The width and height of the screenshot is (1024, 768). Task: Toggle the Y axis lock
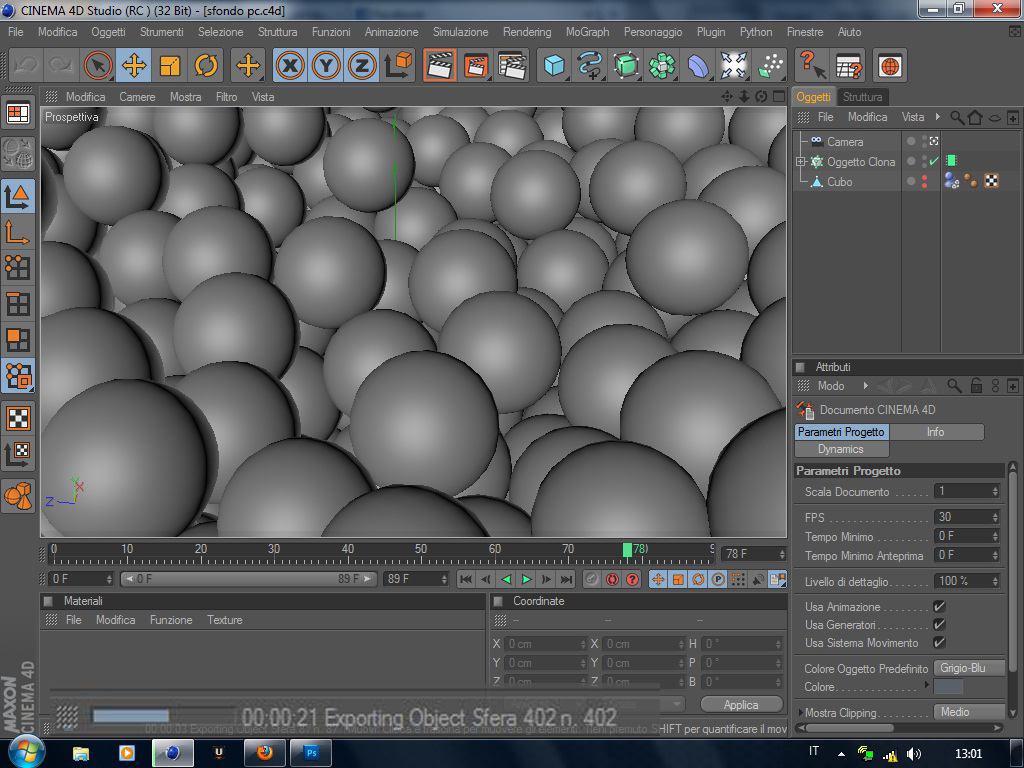(326, 66)
